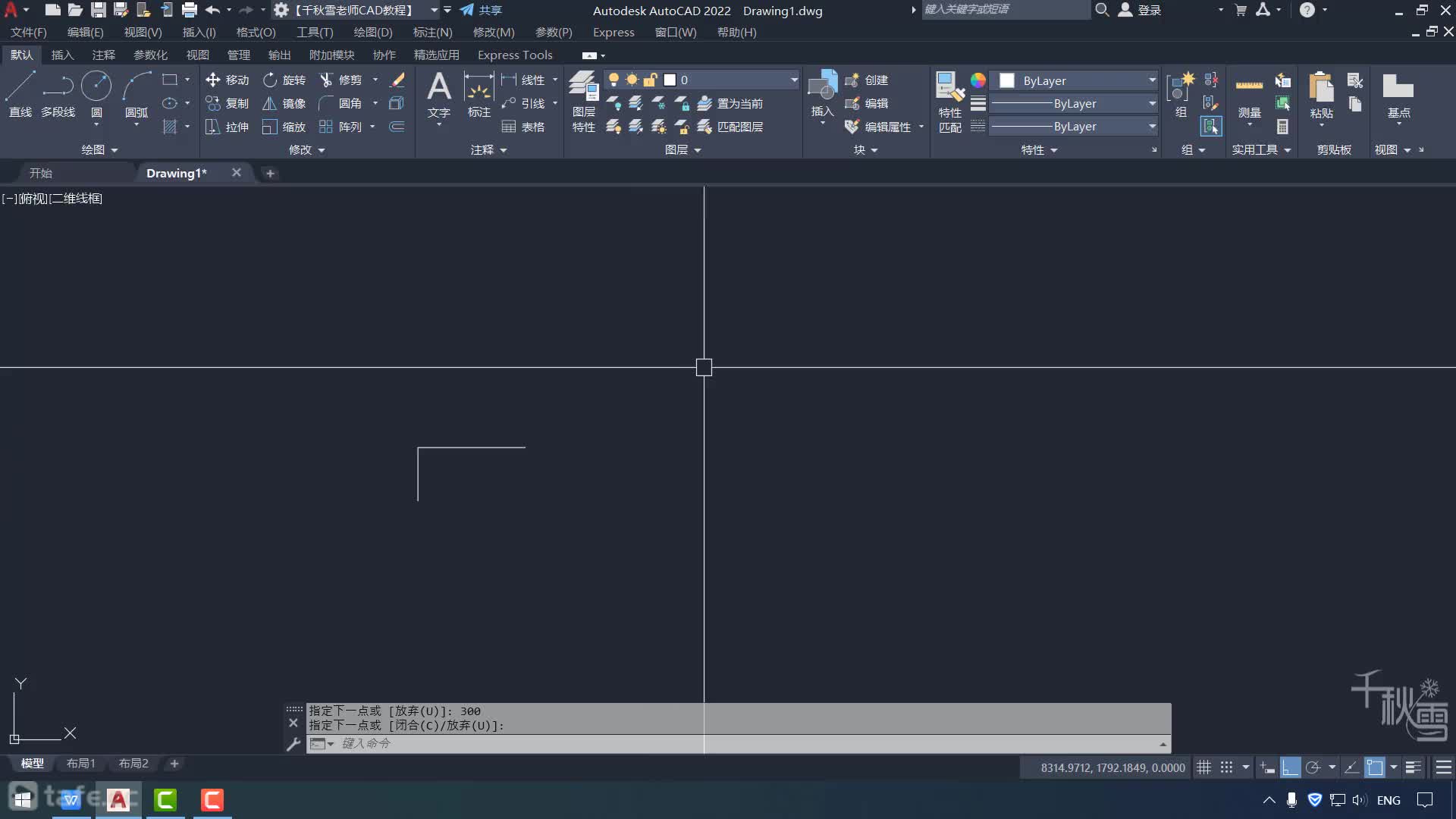Viewport: 1456px width, 819px height.
Task: Click 匹配图层 (Match Layer) button
Action: click(x=730, y=127)
